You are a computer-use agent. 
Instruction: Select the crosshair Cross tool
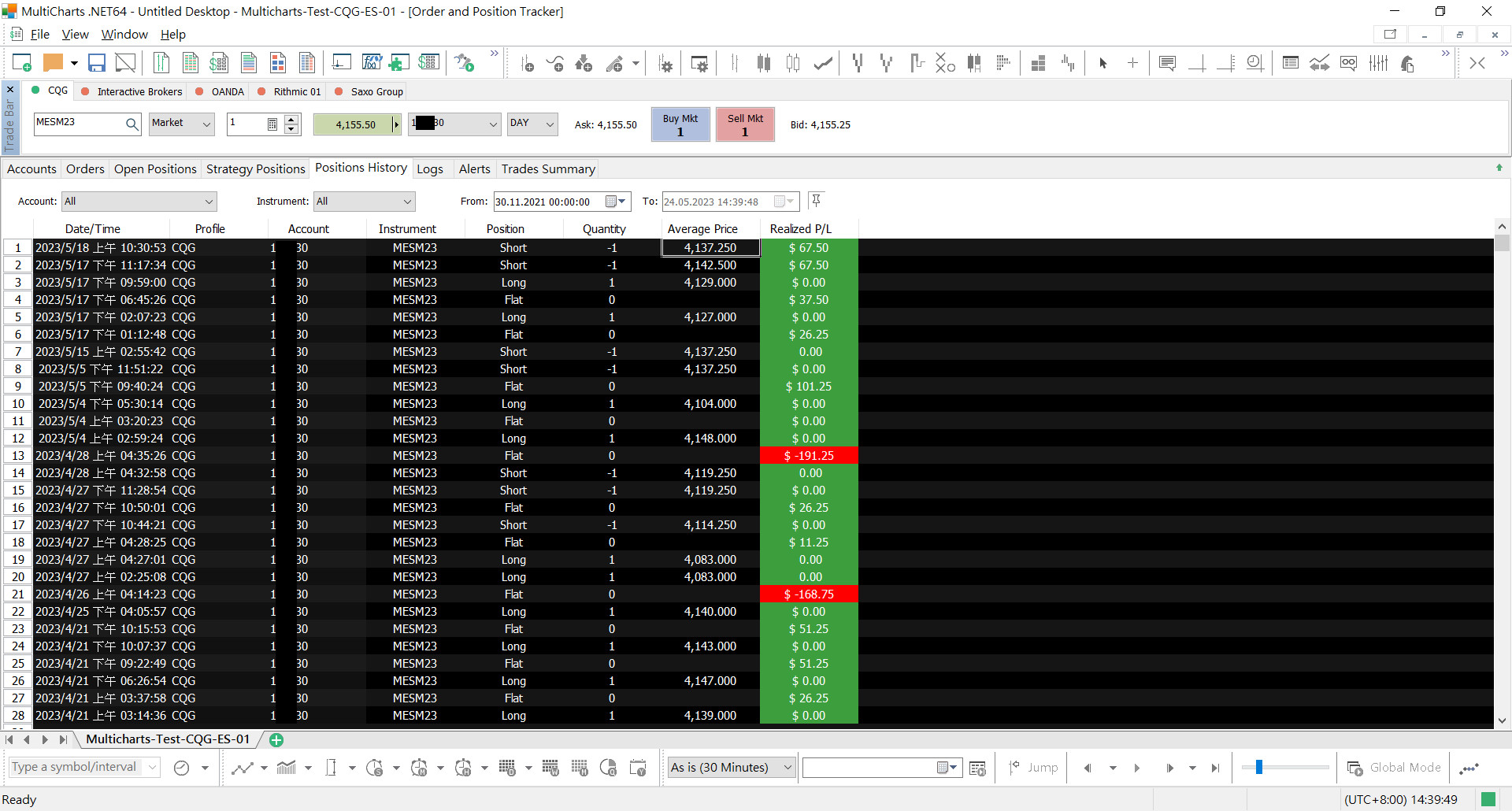click(1132, 63)
